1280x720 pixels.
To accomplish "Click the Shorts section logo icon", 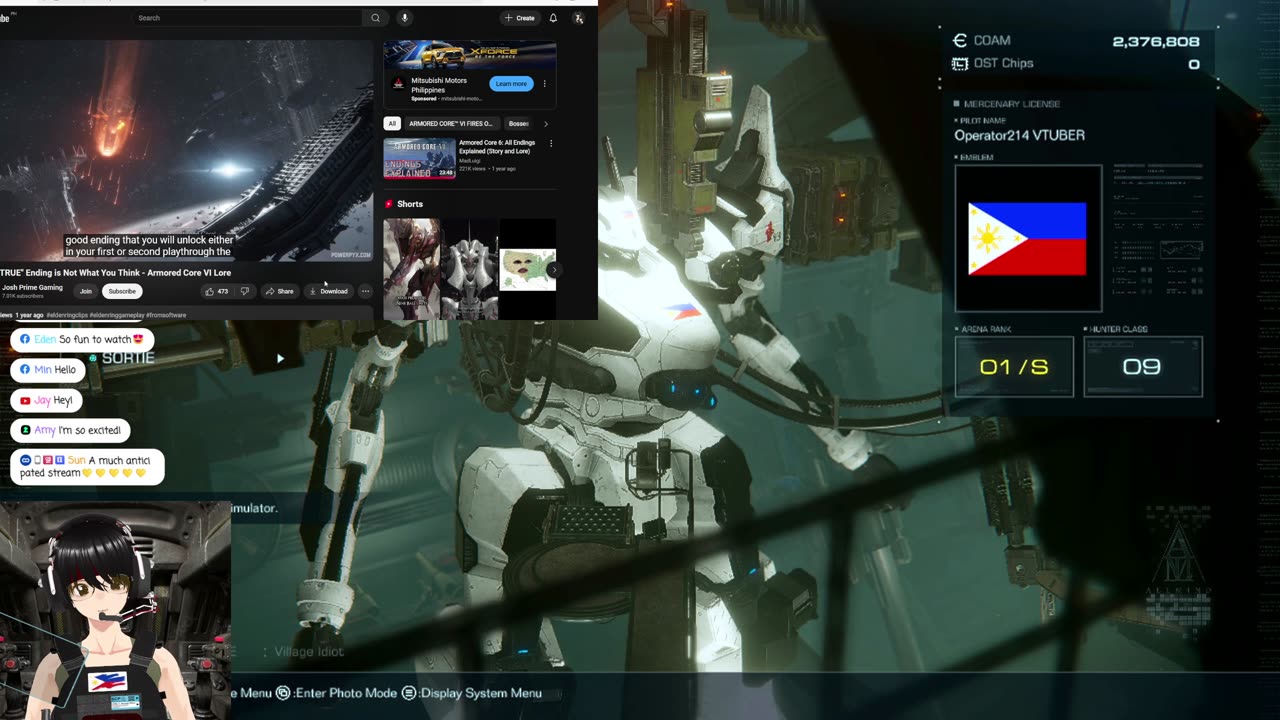I will pyautogui.click(x=389, y=204).
